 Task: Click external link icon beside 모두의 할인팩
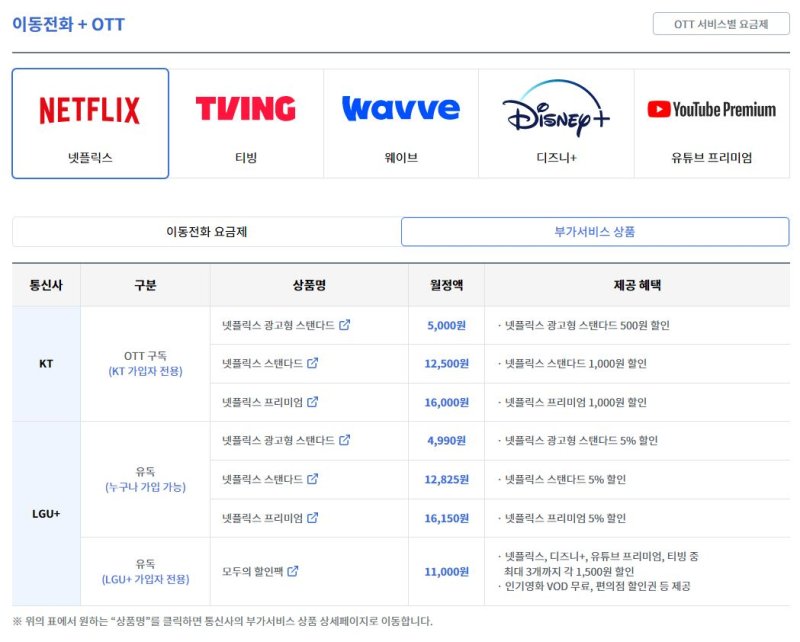[x=293, y=572]
